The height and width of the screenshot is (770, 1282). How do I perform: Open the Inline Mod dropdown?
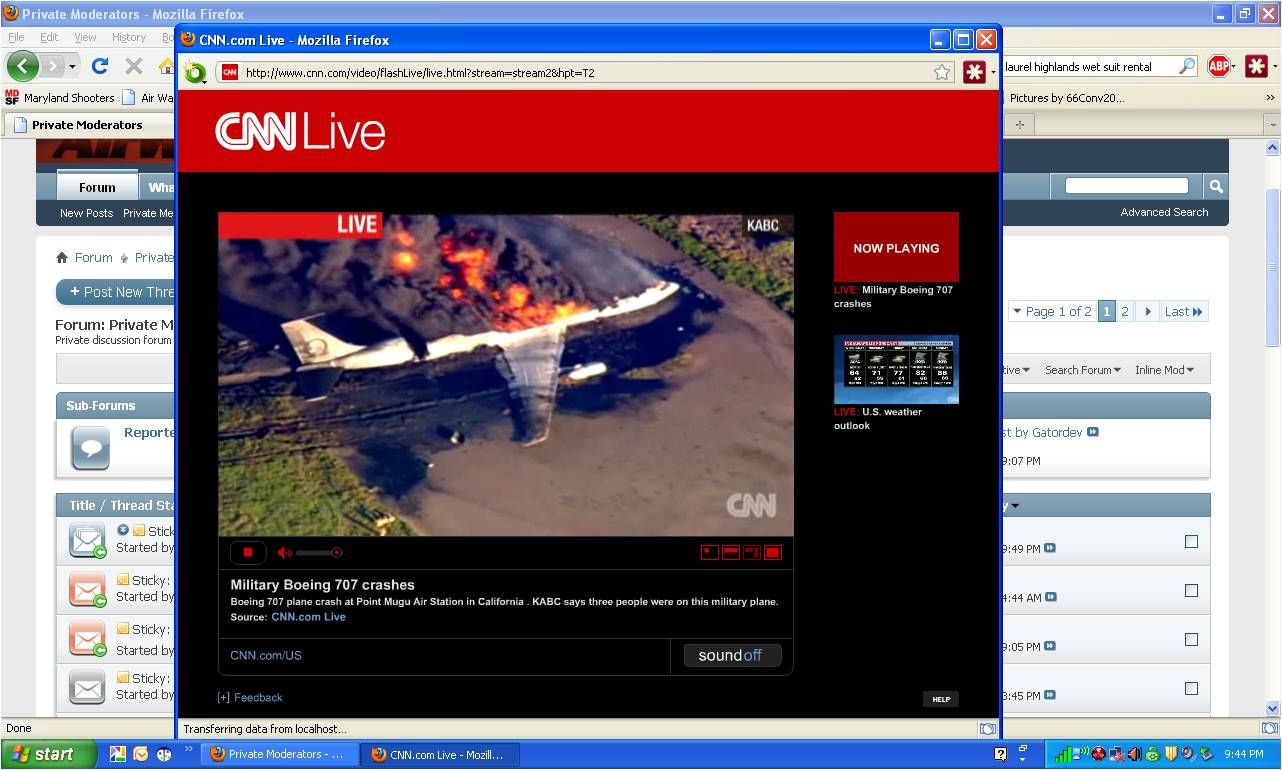(x=1164, y=370)
